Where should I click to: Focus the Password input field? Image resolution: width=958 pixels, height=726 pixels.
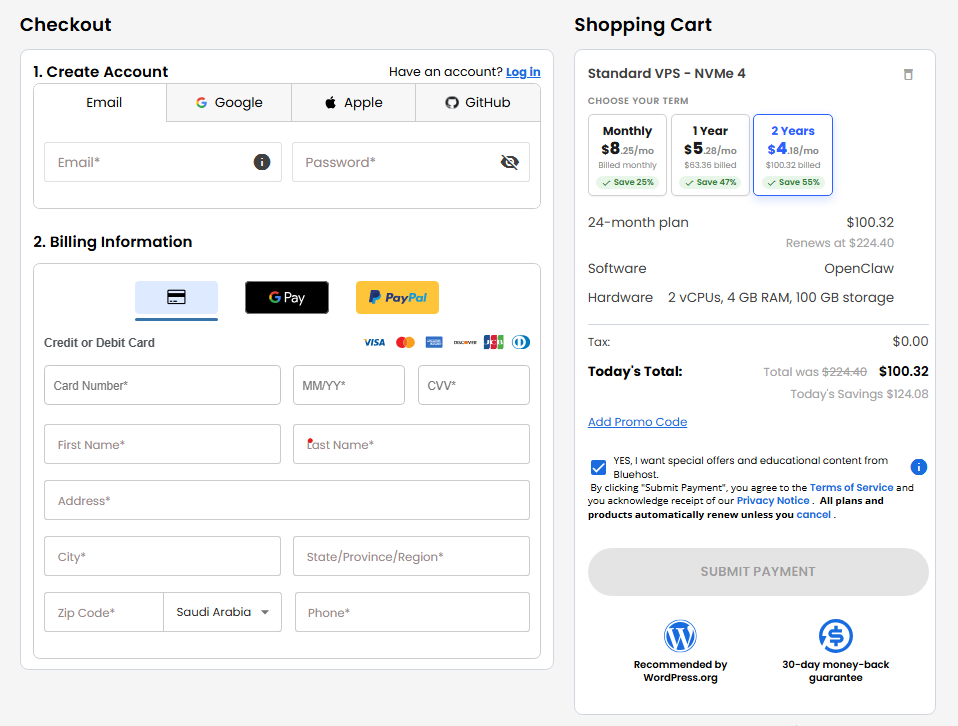click(411, 162)
